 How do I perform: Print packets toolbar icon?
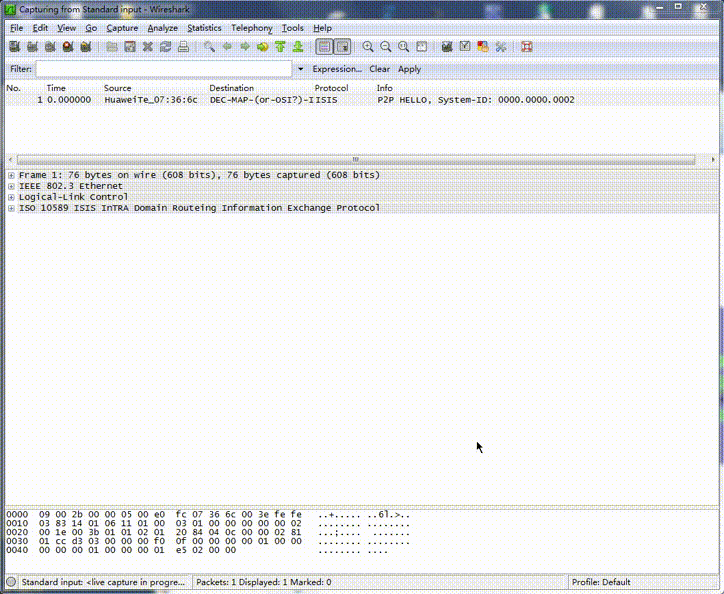183,47
